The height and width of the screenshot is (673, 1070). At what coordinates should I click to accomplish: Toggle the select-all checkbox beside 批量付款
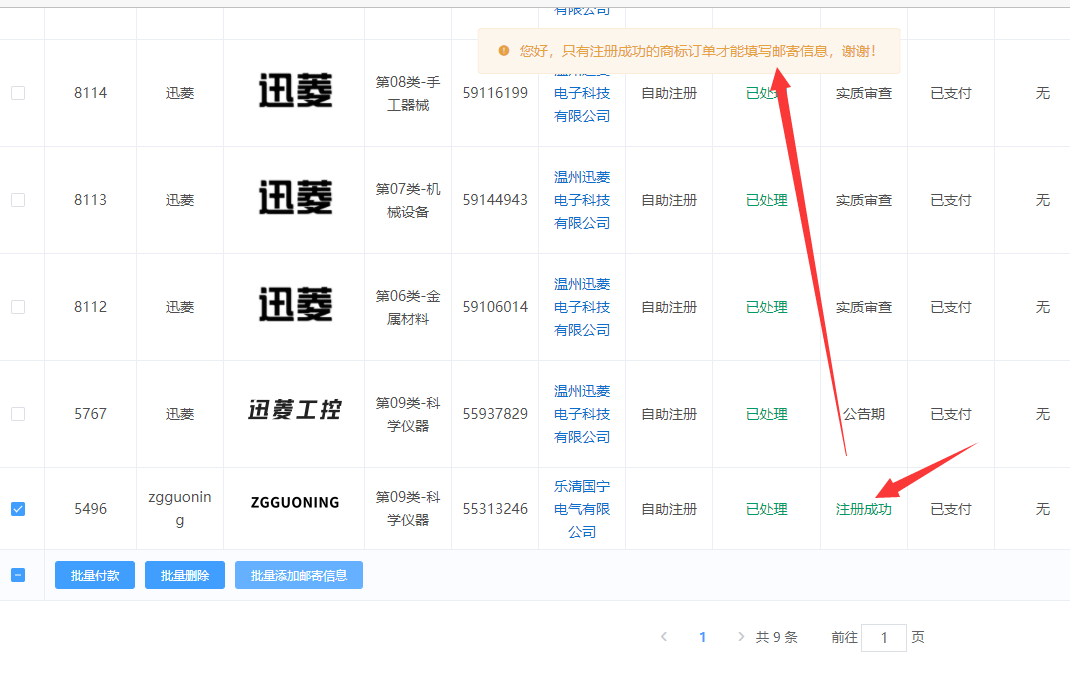[18, 575]
